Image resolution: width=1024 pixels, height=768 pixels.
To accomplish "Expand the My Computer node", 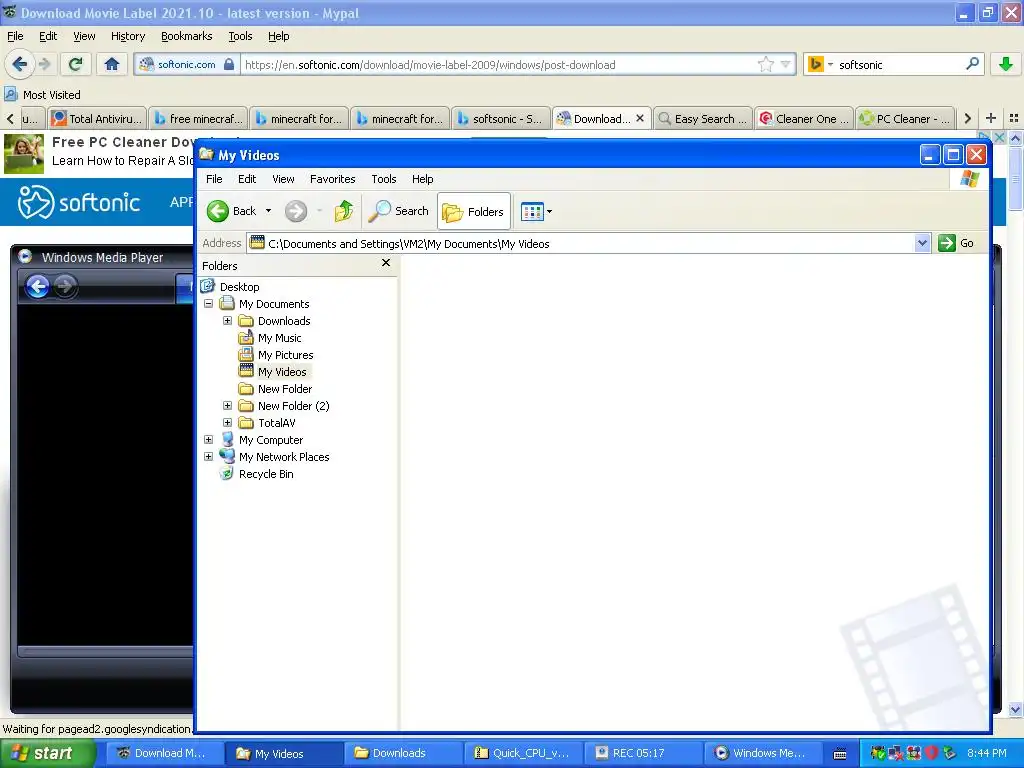I will pos(208,440).
